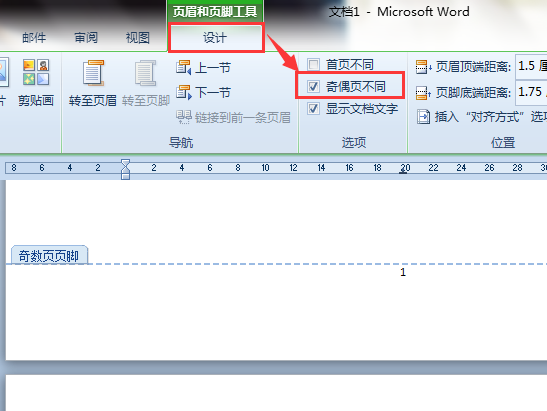
Task: Click the 1.5 header distance field
Action: (x=531, y=66)
